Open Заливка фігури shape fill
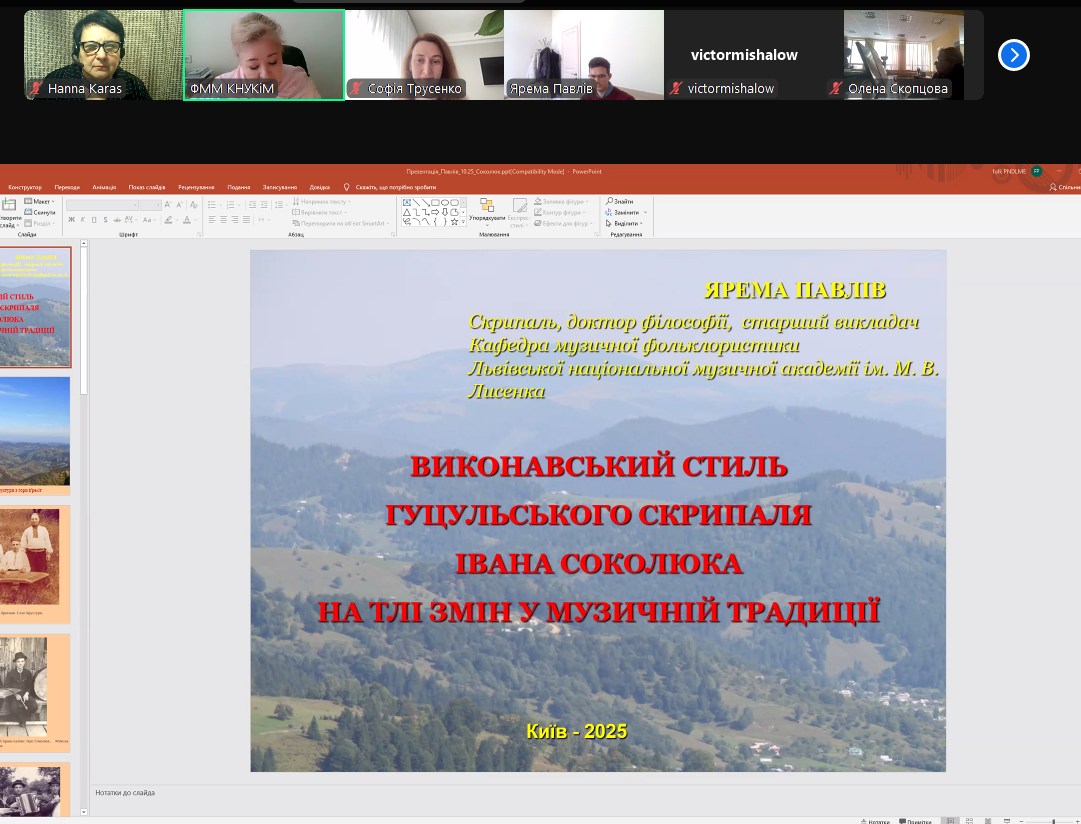The height and width of the screenshot is (824, 1081). pos(561,201)
